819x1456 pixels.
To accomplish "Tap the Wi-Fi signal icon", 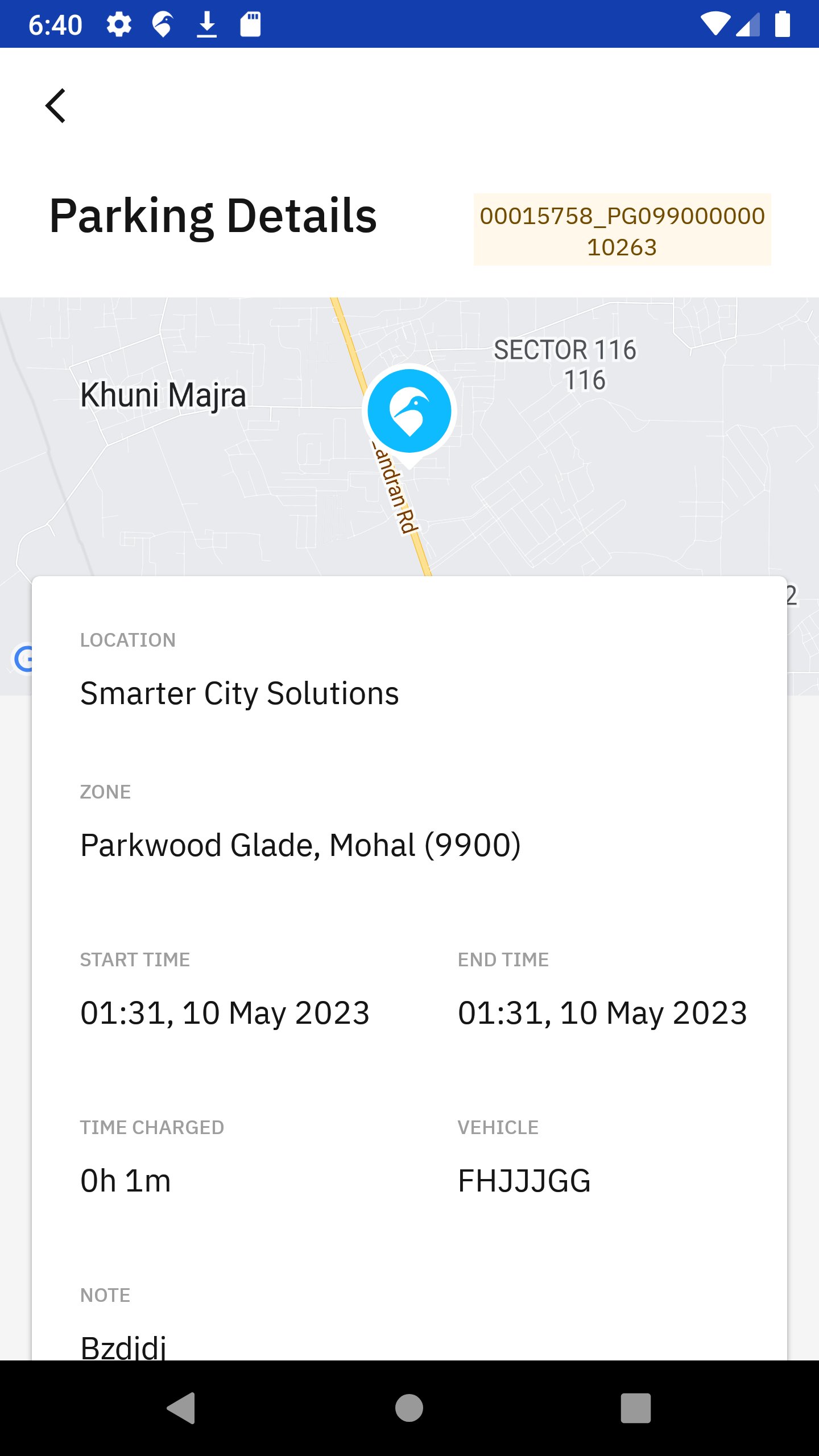I will 714,25.
